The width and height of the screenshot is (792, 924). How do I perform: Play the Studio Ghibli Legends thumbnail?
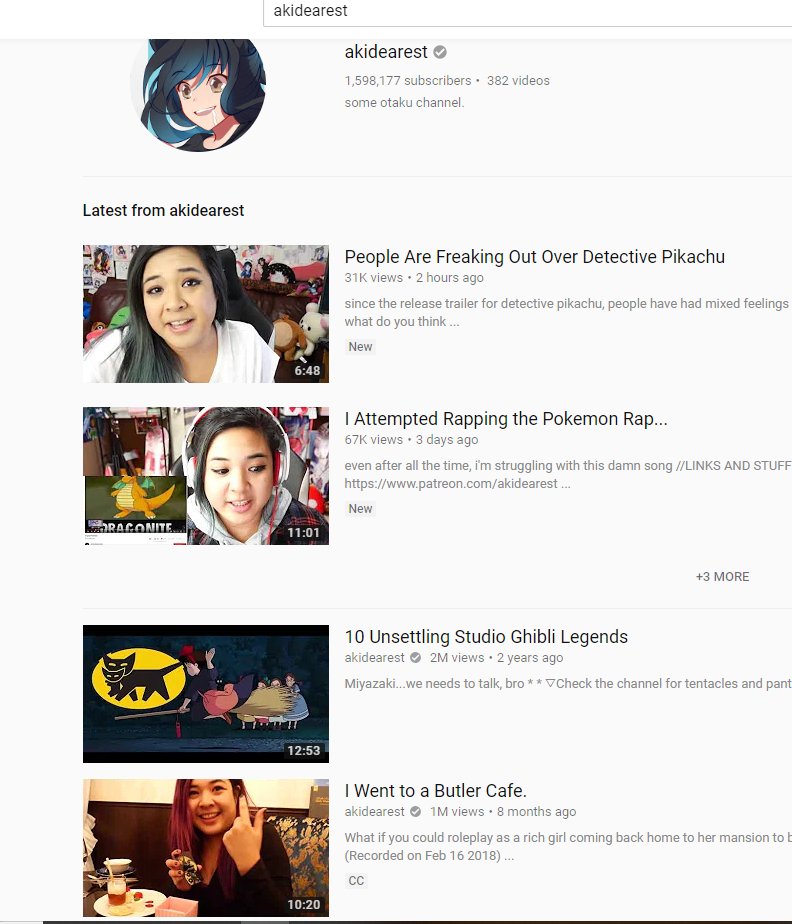pos(206,694)
